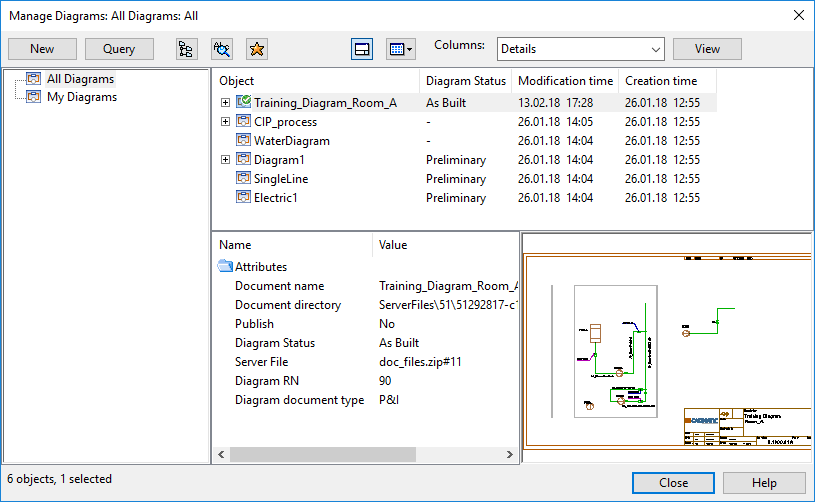The height and width of the screenshot is (502, 815).
Task: Sort by the Diagram Status column header
Action: pyautogui.click(x=465, y=81)
